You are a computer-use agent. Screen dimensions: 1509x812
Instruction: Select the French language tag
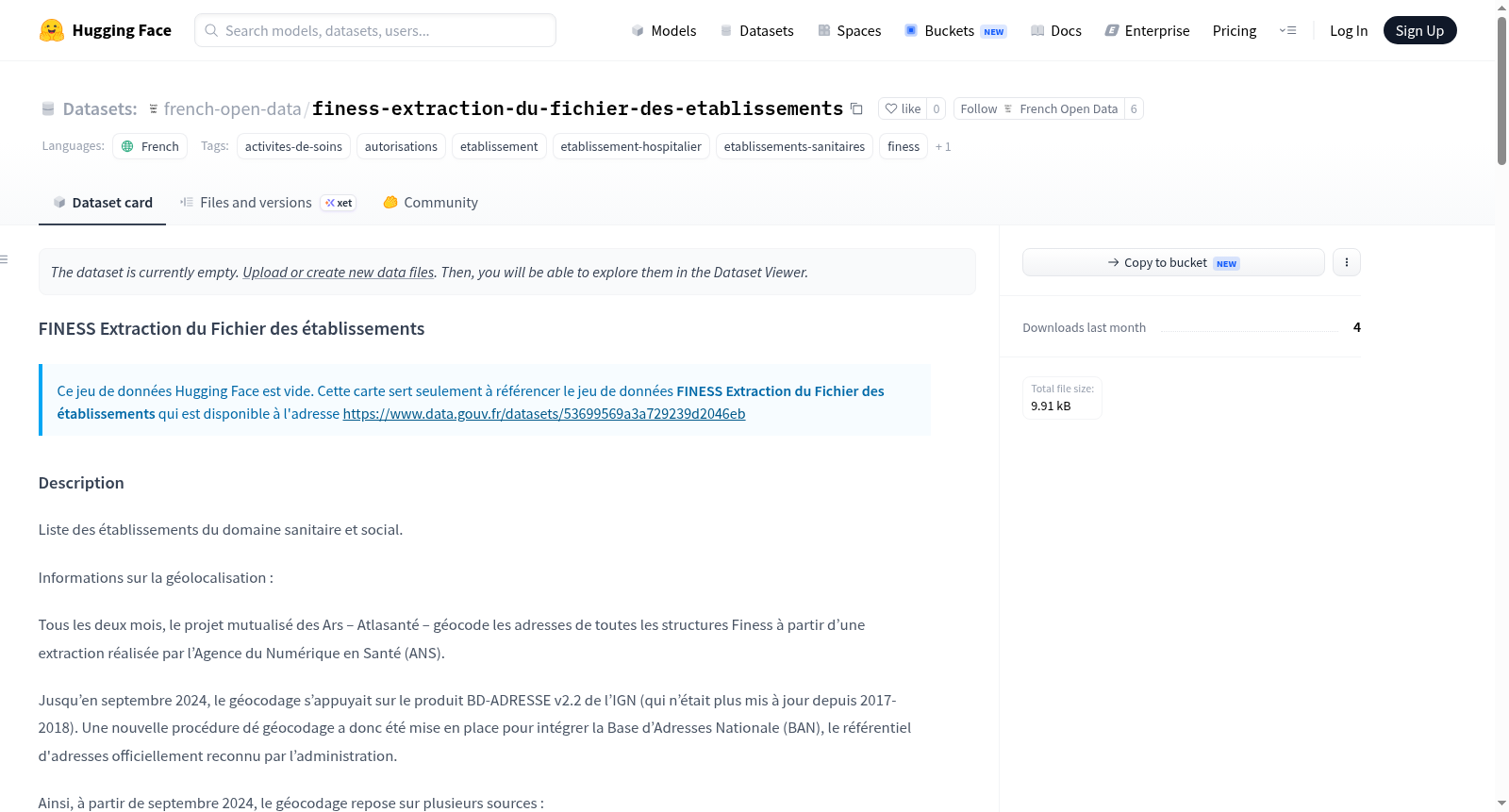150,146
